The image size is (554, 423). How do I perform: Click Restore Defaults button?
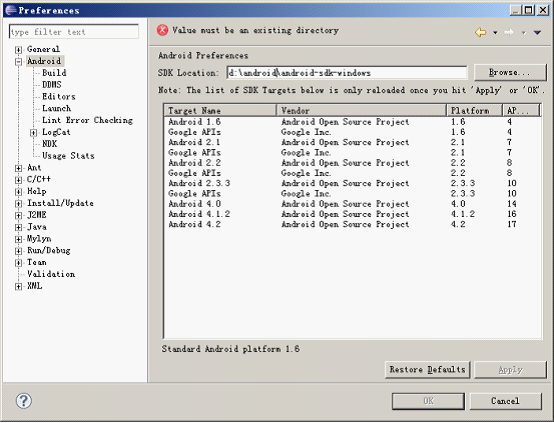click(427, 370)
